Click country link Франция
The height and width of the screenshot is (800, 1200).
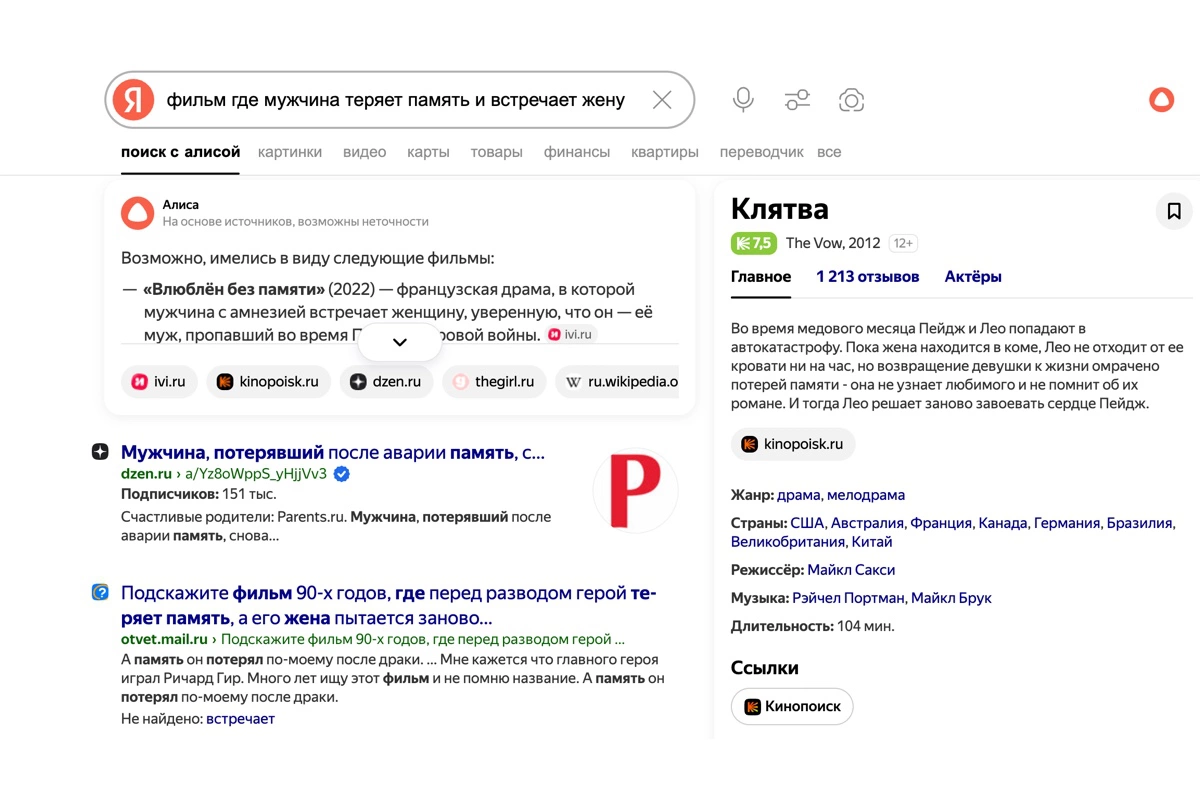tap(941, 523)
